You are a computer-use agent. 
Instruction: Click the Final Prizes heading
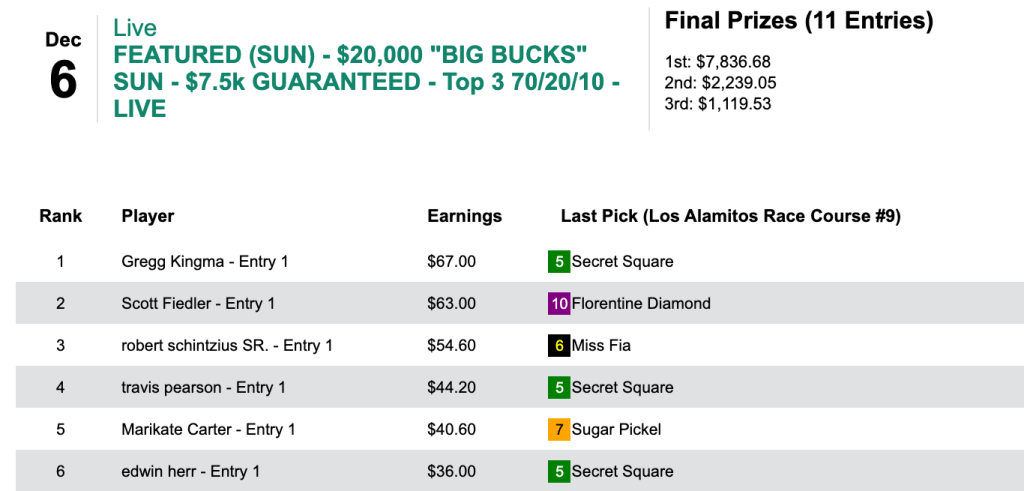(798, 21)
